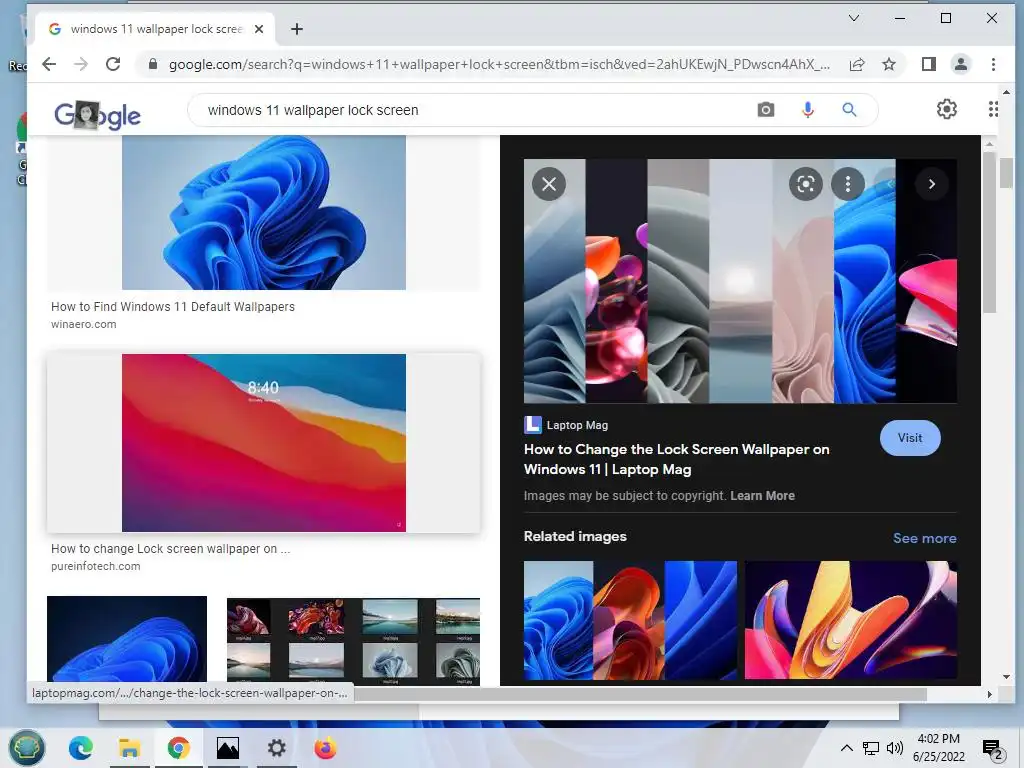Search inside image with Lens icon
Viewport: 1024px width, 768px height.
(806, 184)
